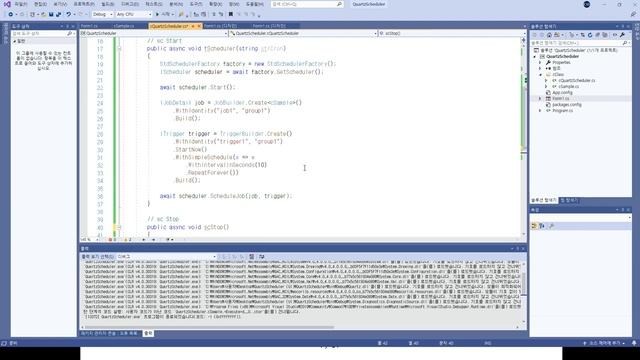The width and height of the screenshot is (640, 360).
Task: Click the New Project toolbar icon
Action: pos(32,14)
